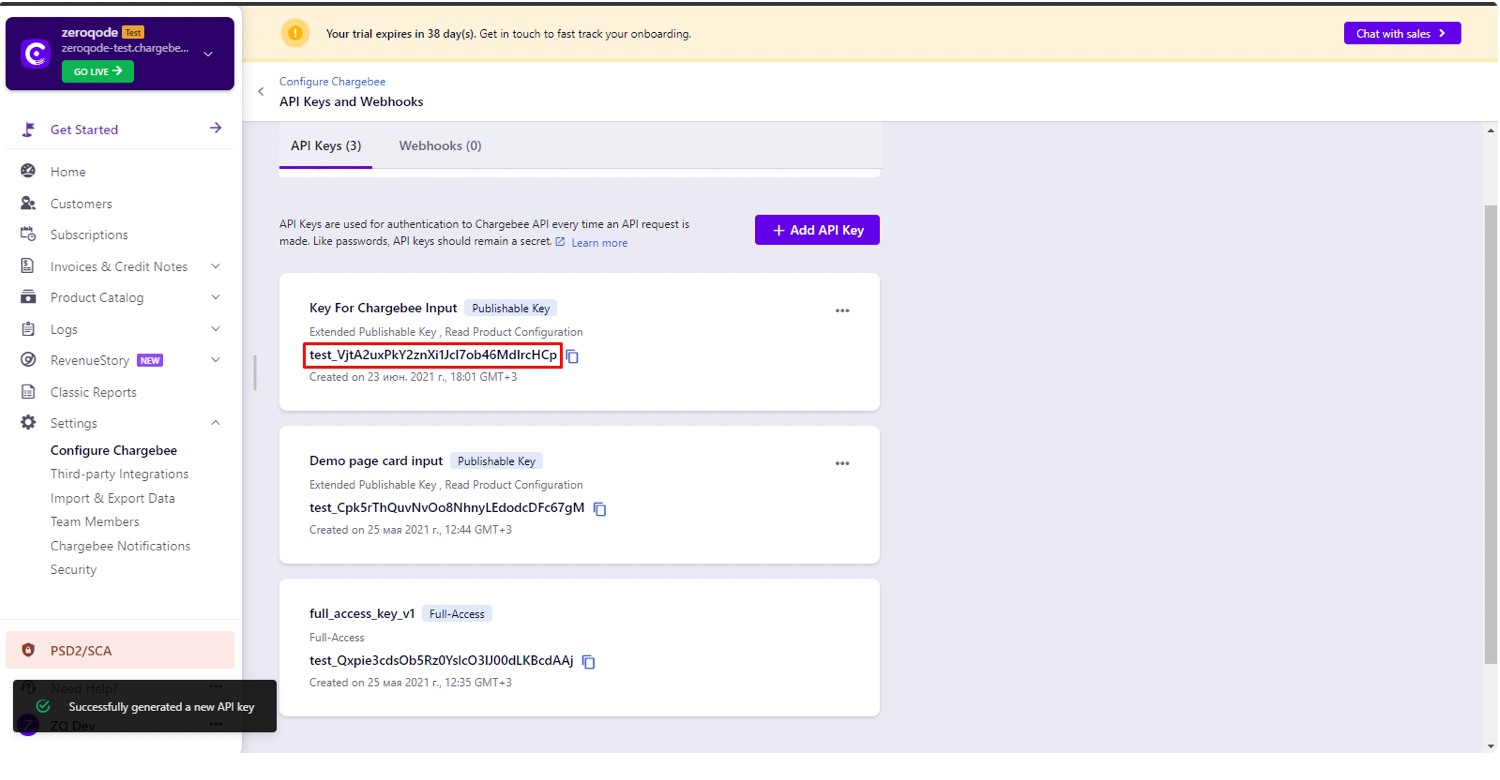Select Configure Chargebee under Settings
The height and width of the screenshot is (780, 1500).
click(x=114, y=450)
